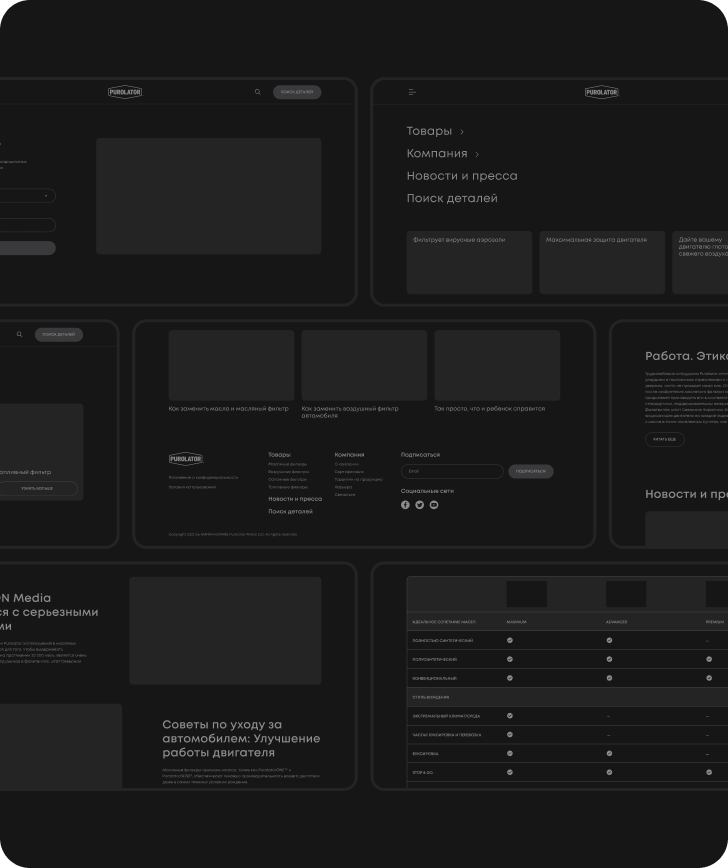Open Компания in the main menu
Image resolution: width=728 pixels, height=868 pixels.
[437, 153]
